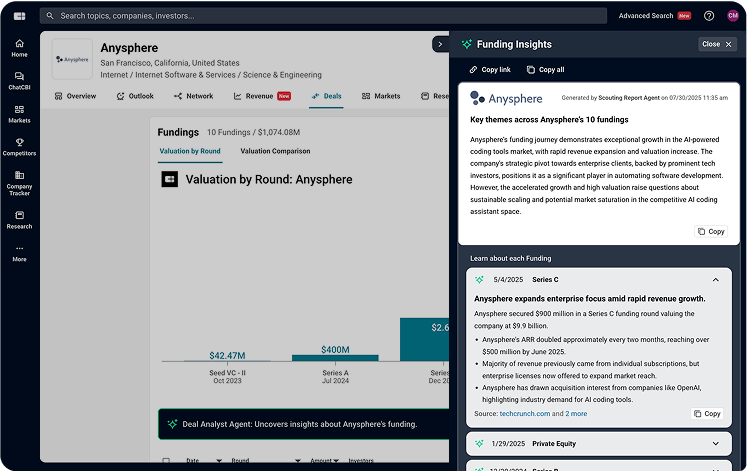747x471 pixels.
Task: Open Research in the sidebar
Action: (x=19, y=219)
